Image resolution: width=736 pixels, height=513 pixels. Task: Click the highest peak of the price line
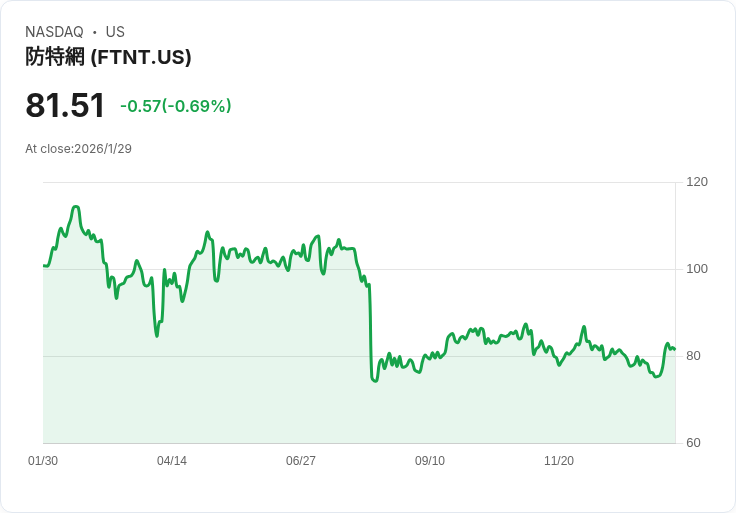coord(75,207)
